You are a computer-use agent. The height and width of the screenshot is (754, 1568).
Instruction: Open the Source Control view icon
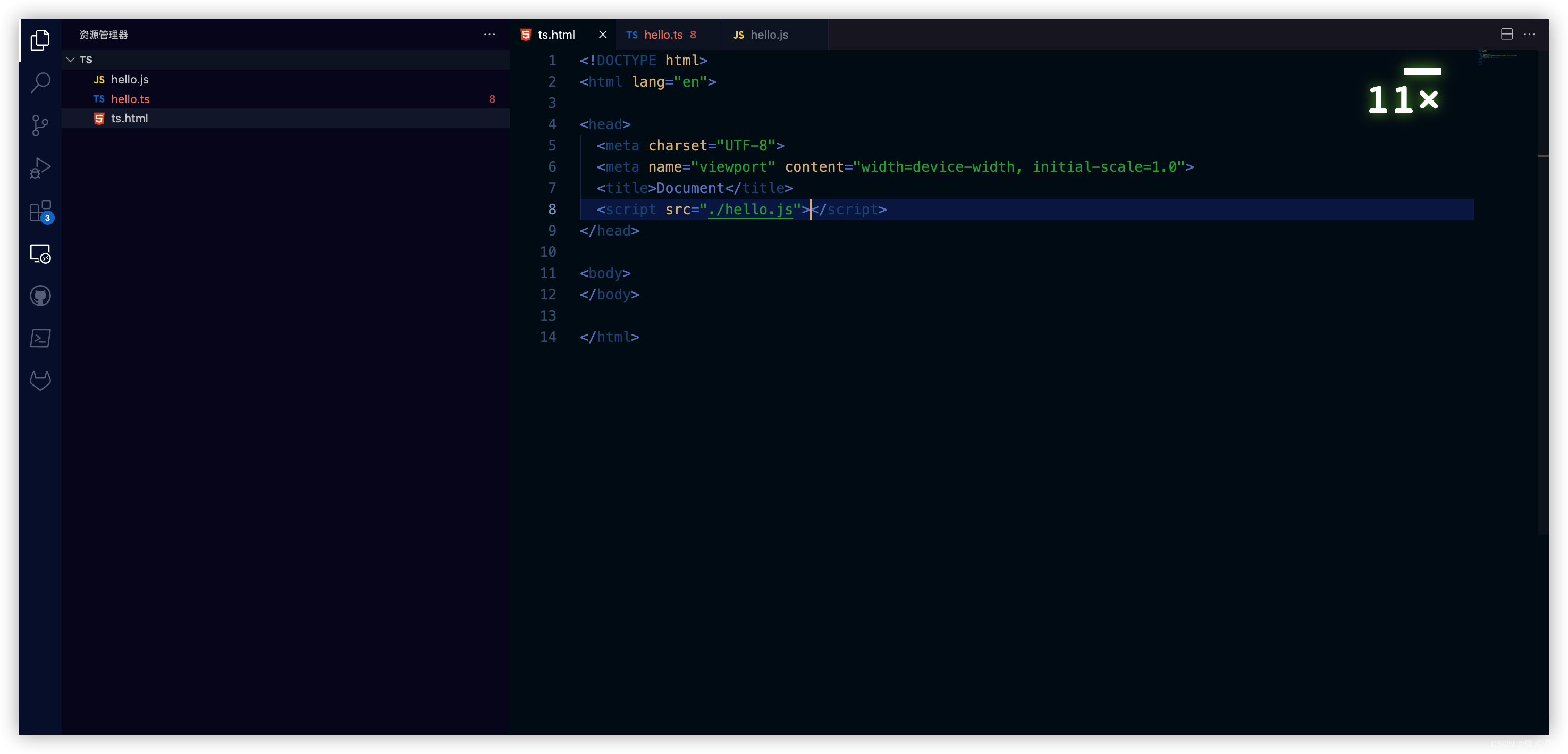[x=40, y=125]
